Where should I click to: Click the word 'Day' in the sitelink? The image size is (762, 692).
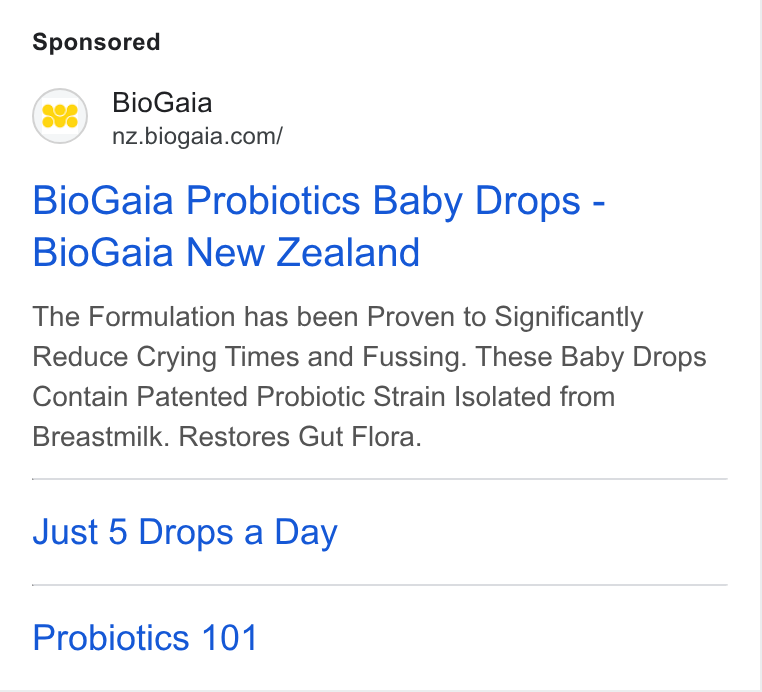[x=306, y=533]
